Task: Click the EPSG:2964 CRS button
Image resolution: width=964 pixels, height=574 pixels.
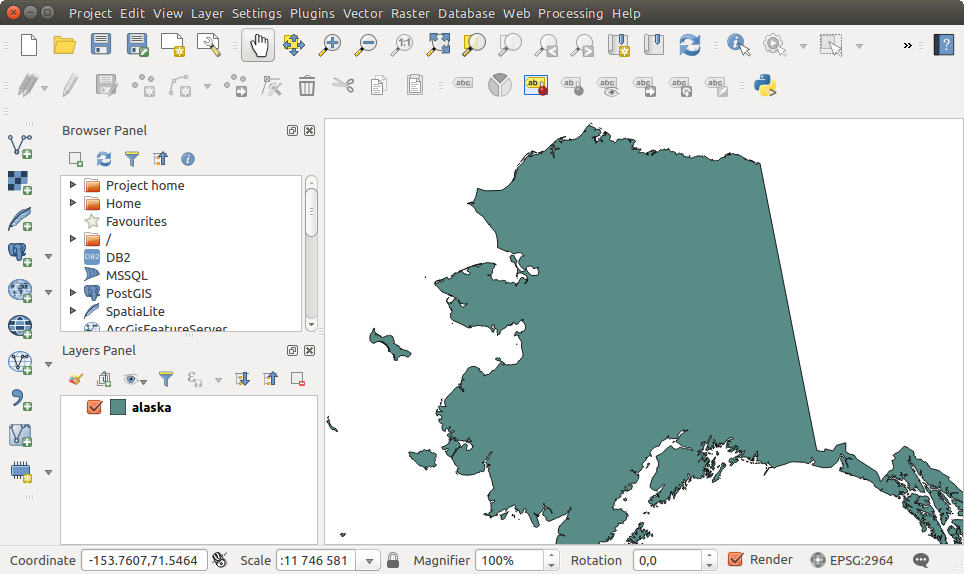Action: [x=852, y=560]
